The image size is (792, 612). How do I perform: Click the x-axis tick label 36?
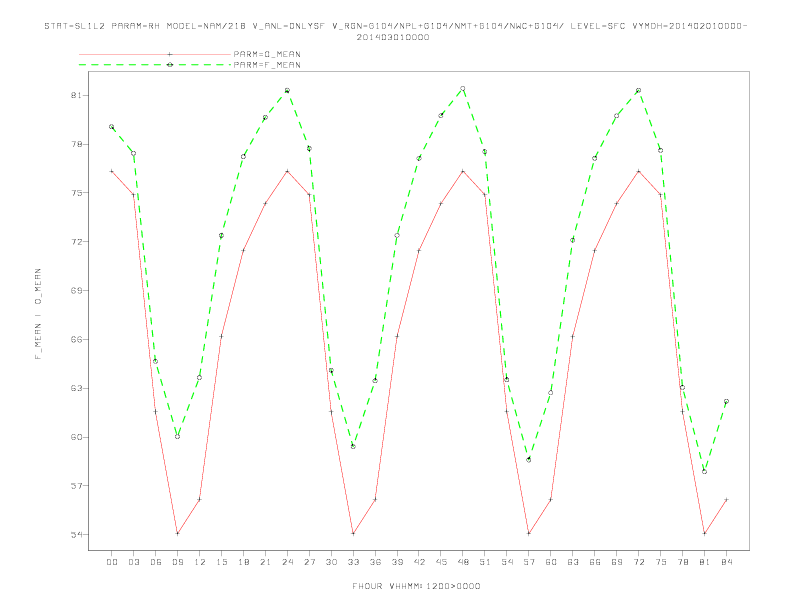375,562
